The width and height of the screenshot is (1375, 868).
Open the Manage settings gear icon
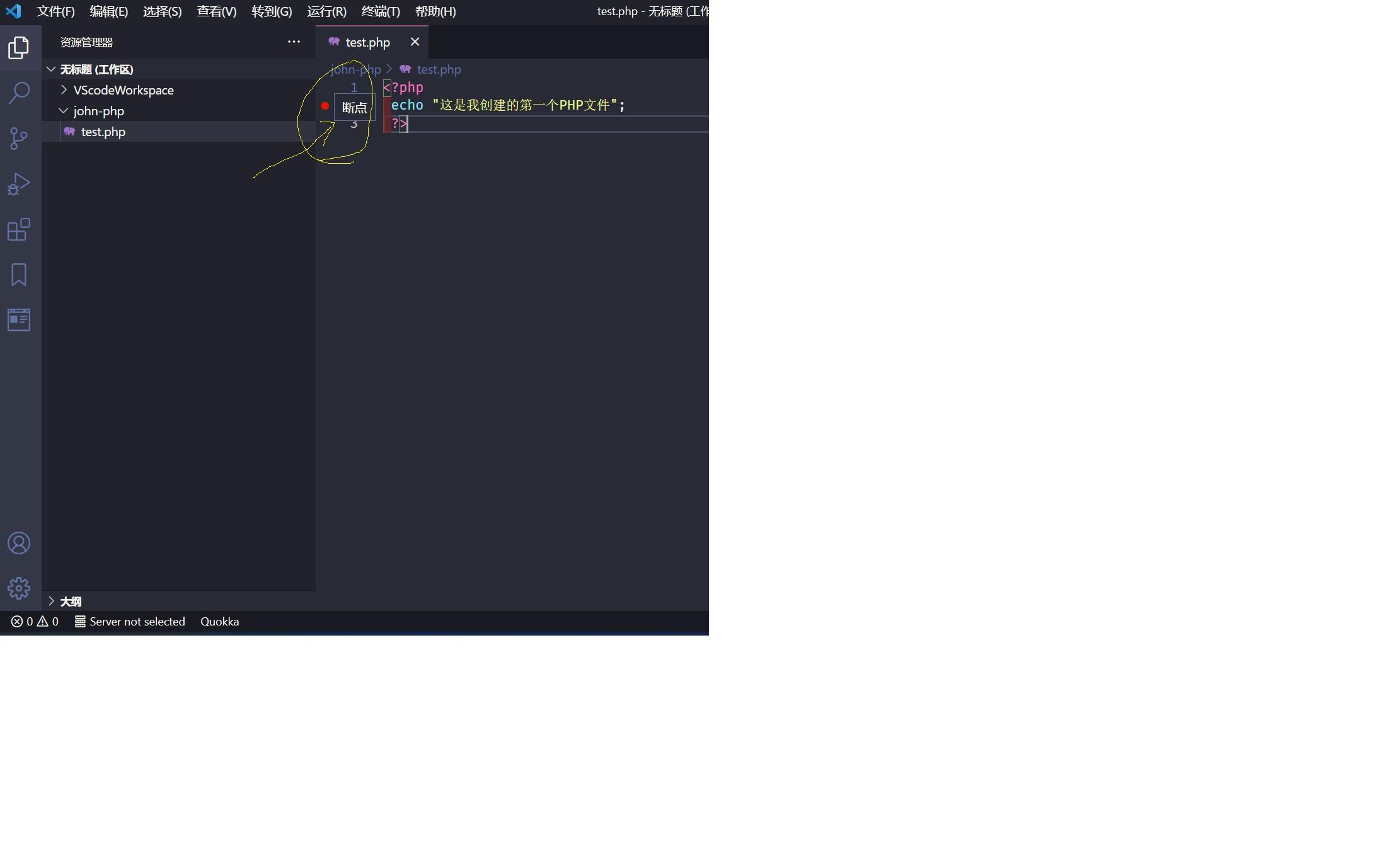(x=19, y=588)
